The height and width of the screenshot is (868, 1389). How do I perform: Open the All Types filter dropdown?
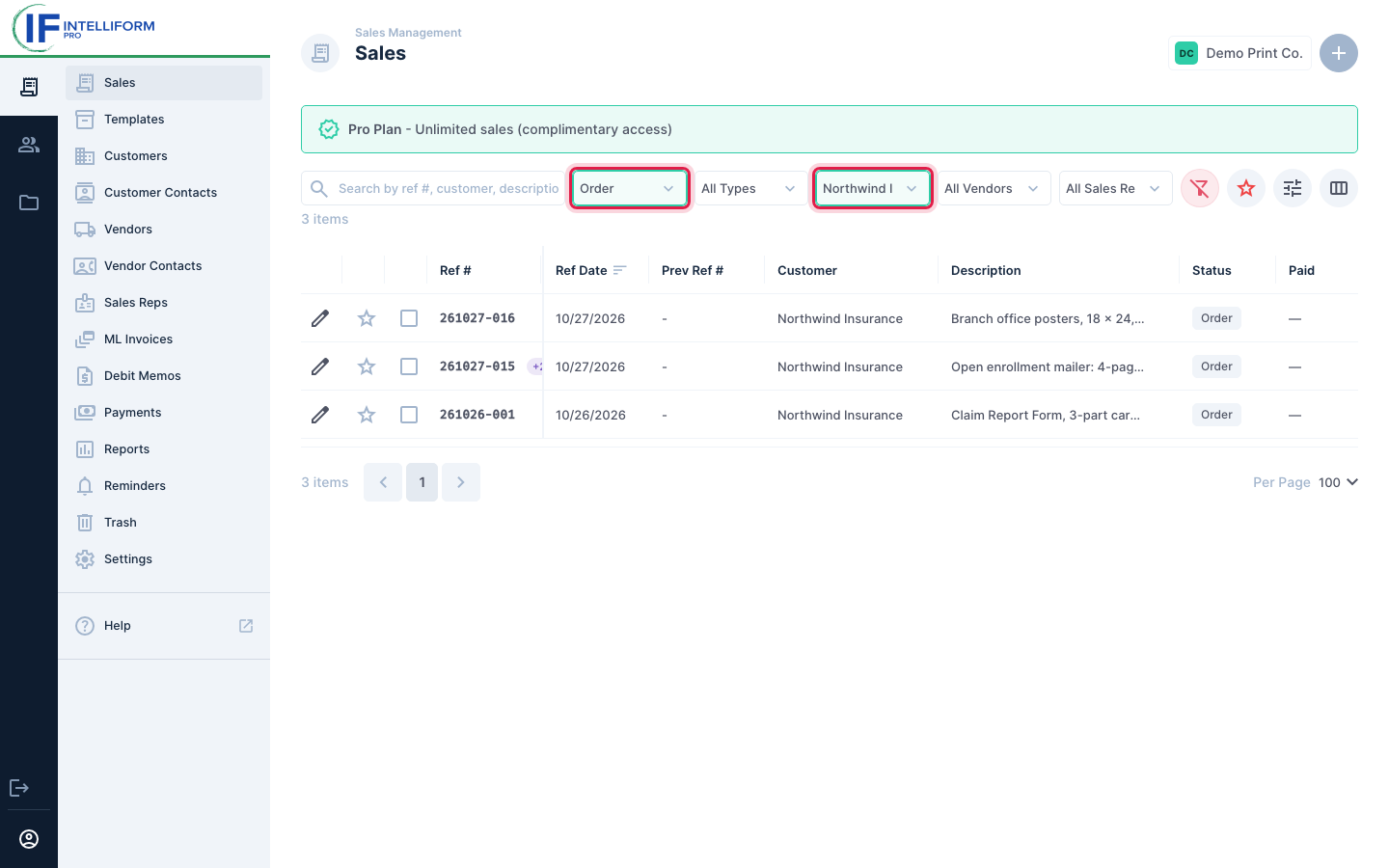coord(751,188)
